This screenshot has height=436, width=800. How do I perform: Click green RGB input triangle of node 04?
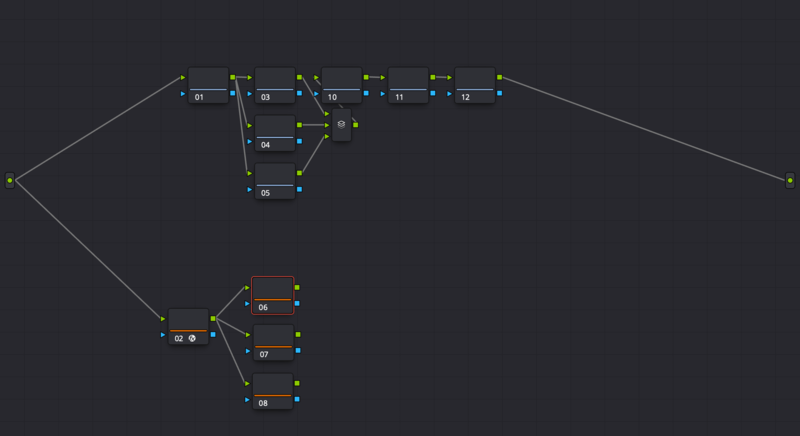click(x=249, y=124)
